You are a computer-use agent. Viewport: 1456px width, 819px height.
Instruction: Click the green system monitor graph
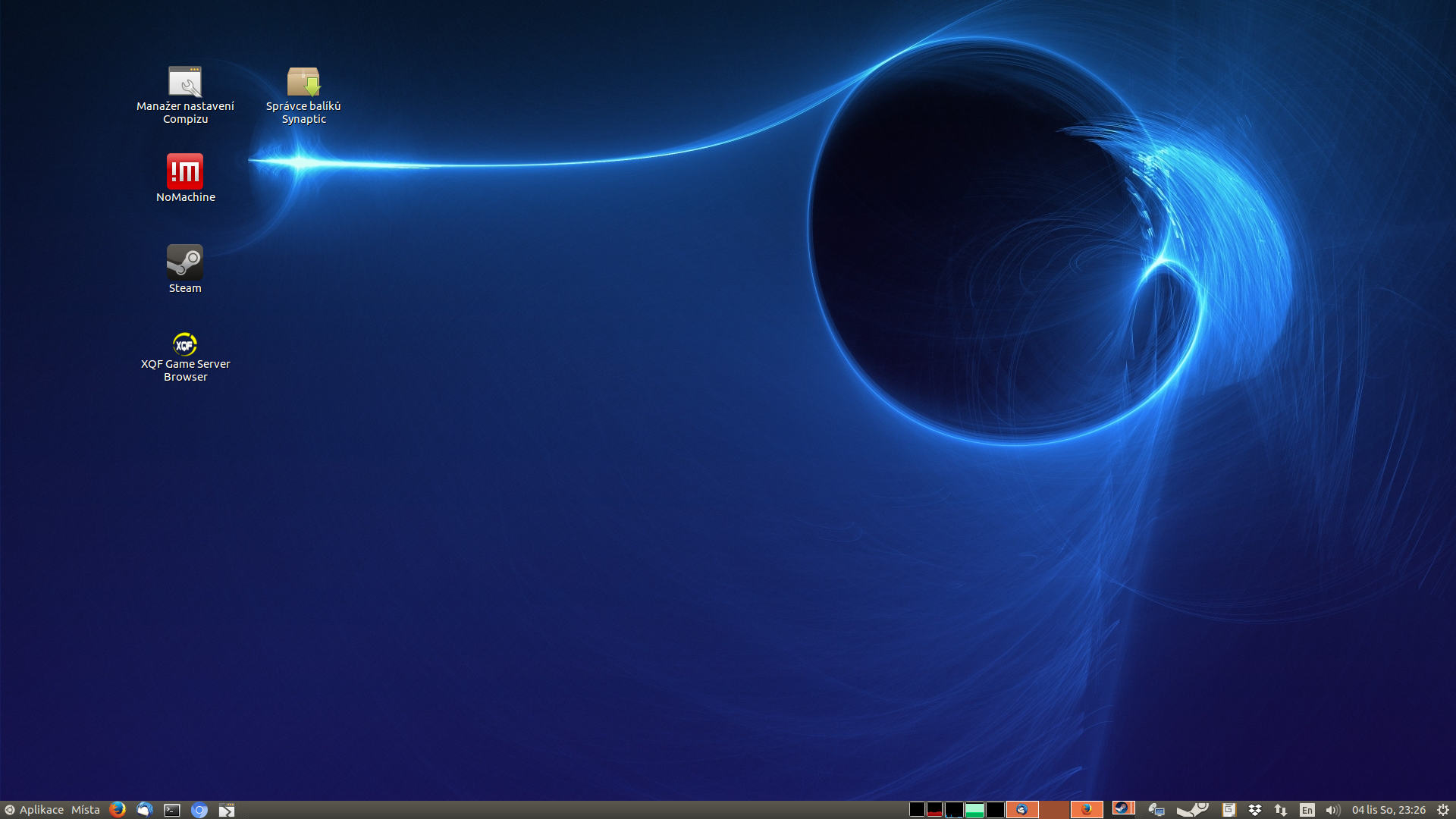tap(974, 810)
